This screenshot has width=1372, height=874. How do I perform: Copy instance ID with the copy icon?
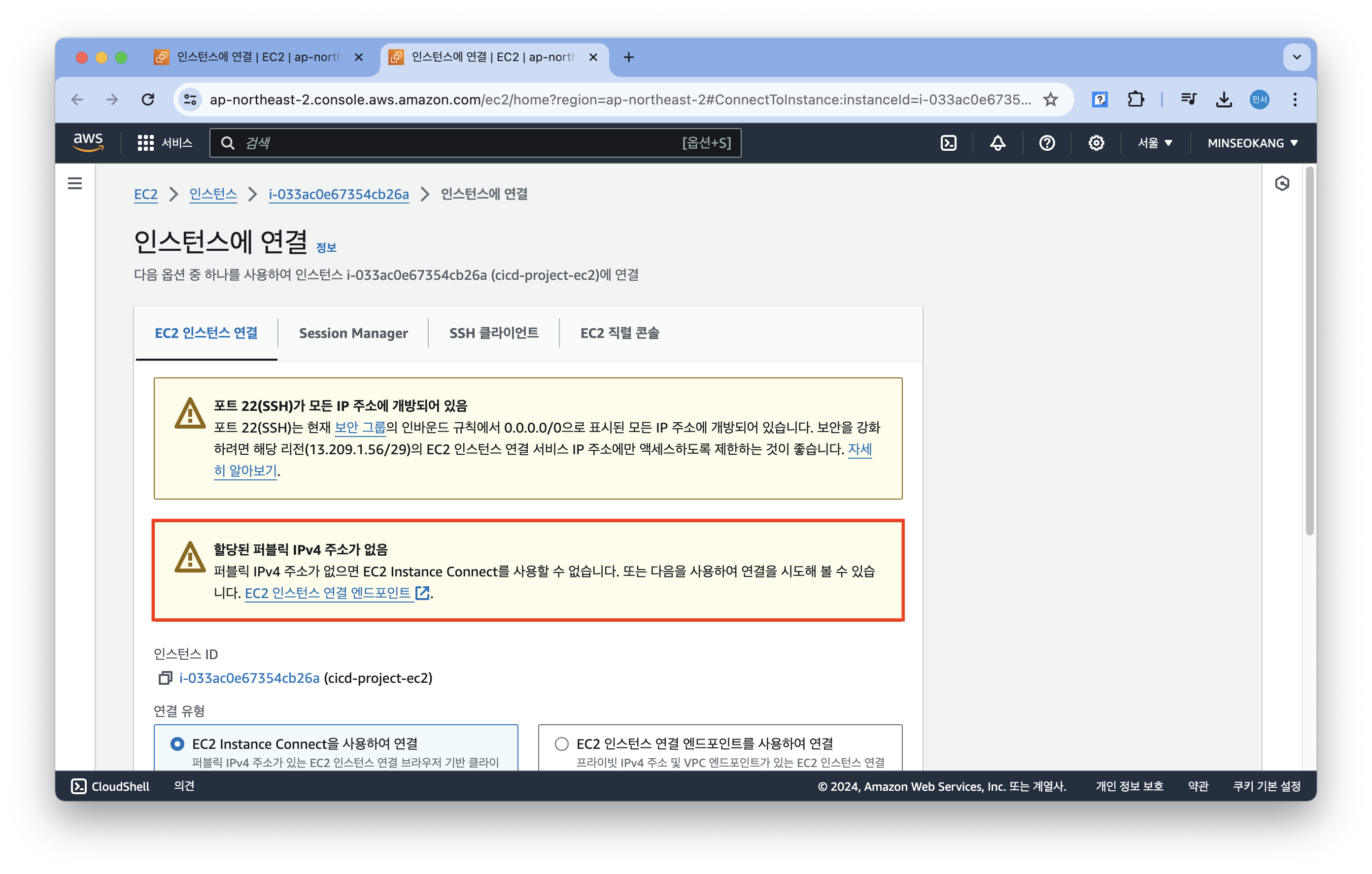[x=165, y=678]
